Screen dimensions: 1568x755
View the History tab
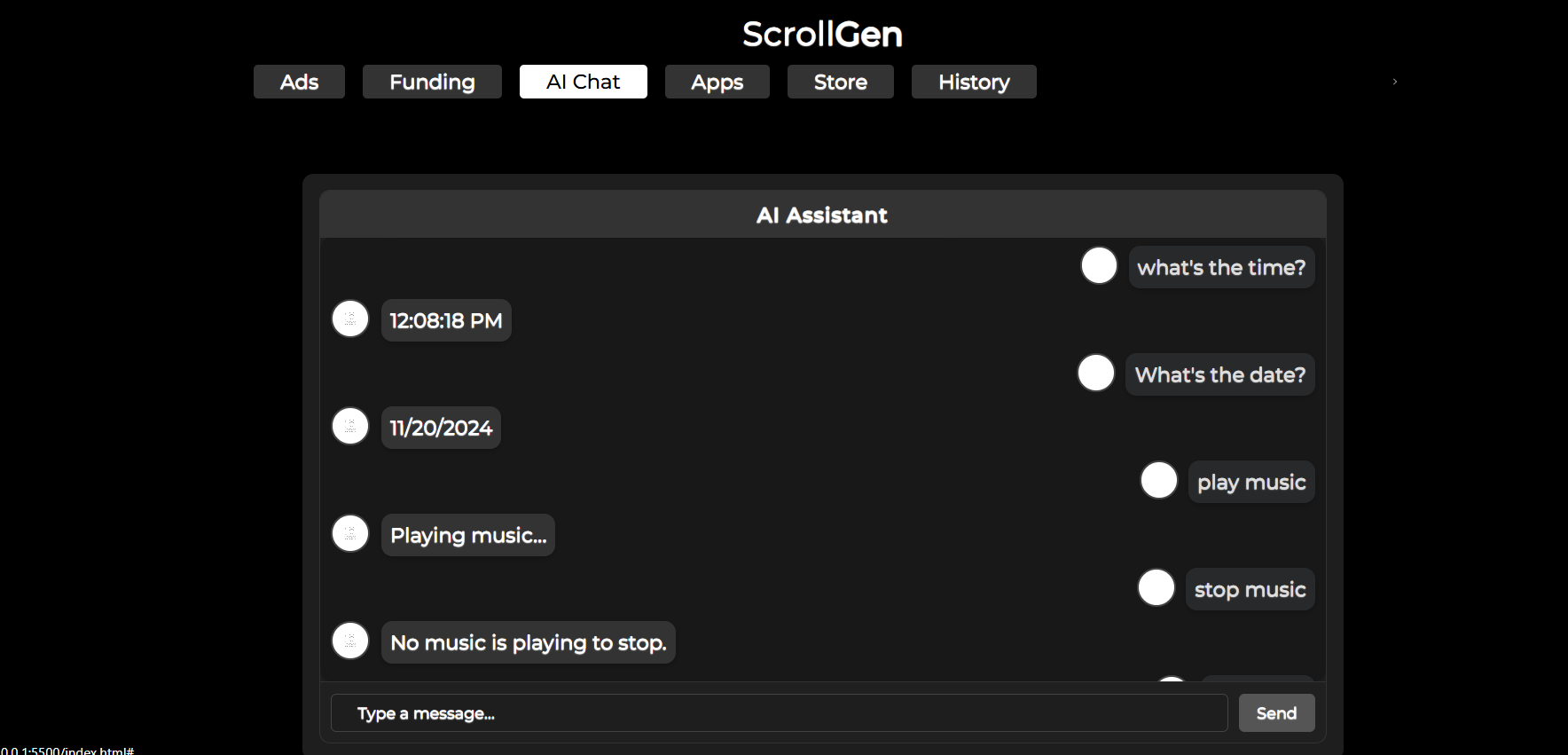point(973,82)
